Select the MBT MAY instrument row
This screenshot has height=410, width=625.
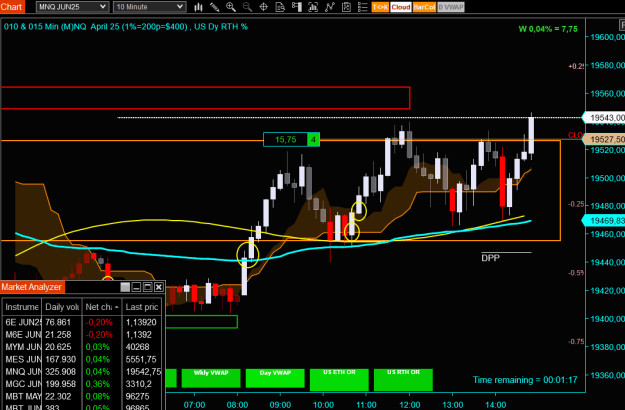click(x=83, y=396)
